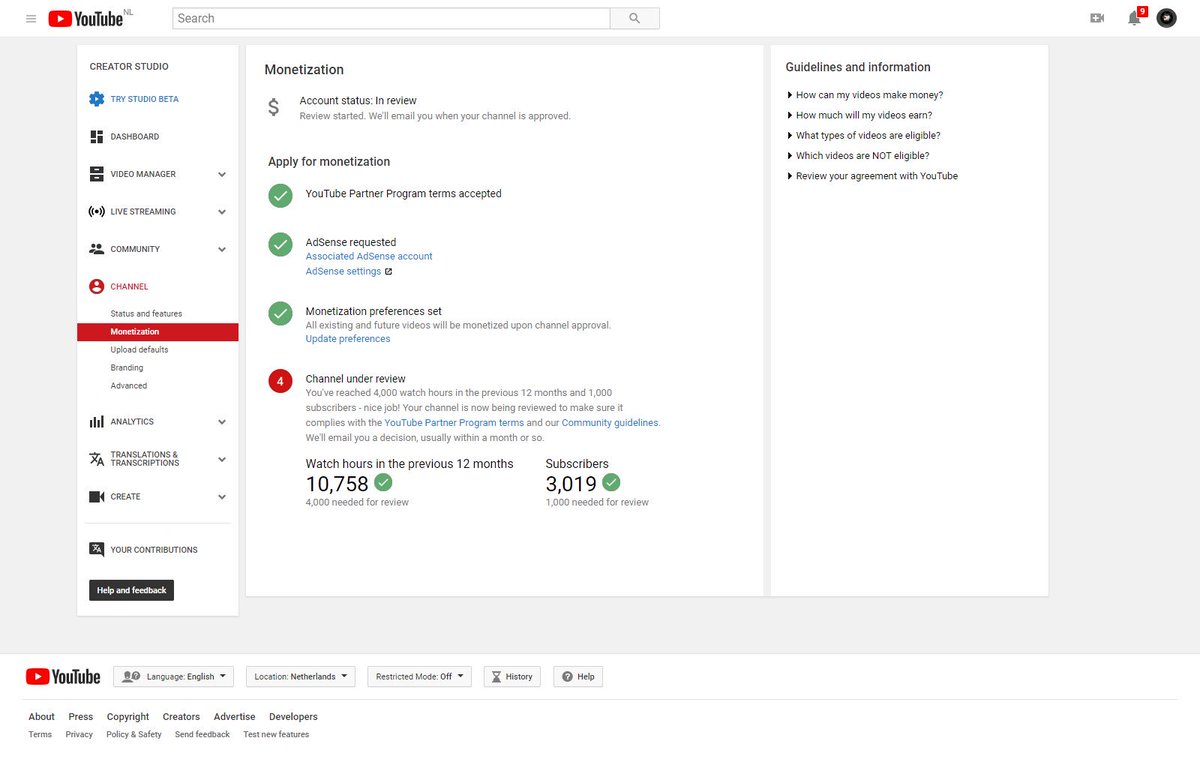Click the Try Studio Beta label
The width and height of the screenshot is (1200, 762).
145,100
